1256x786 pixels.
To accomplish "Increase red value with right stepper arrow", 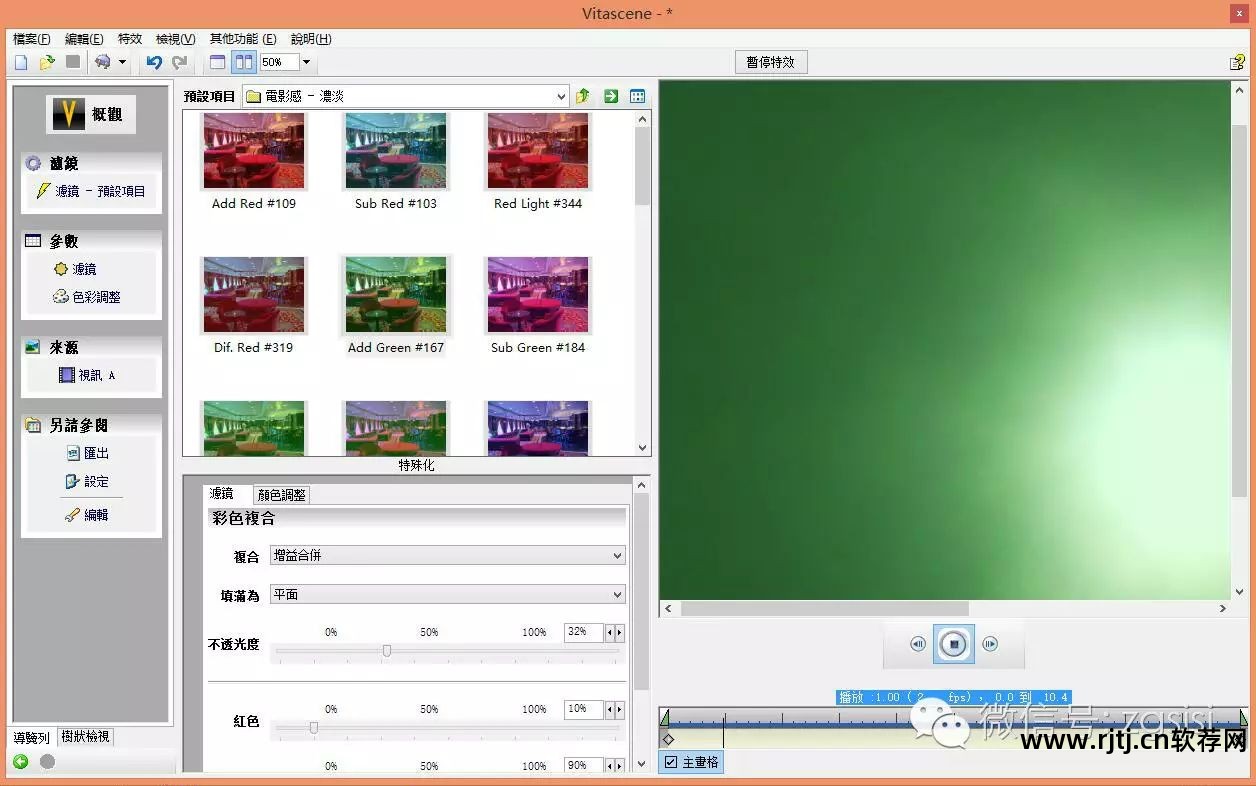I will point(620,709).
